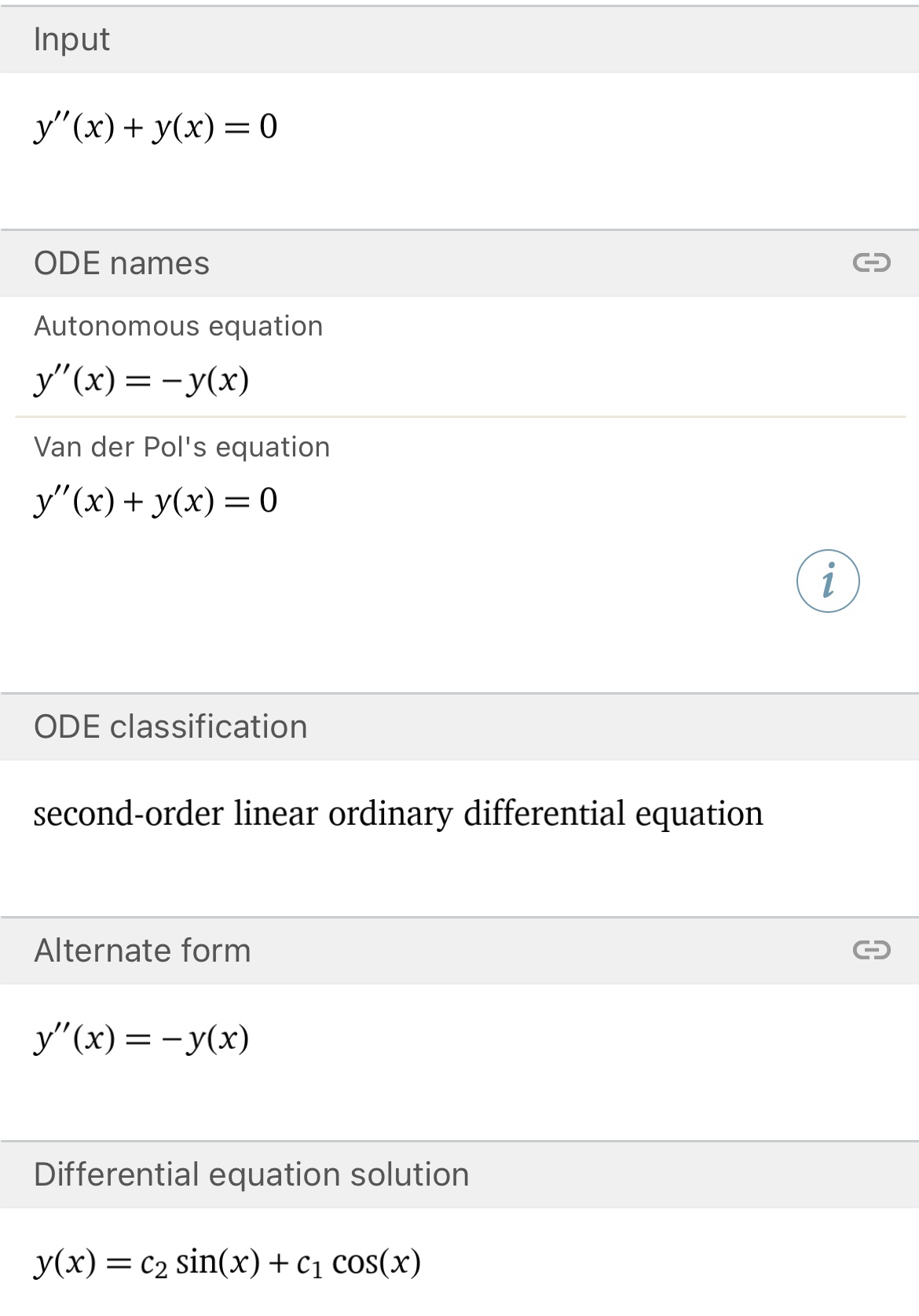
Task: Select the second-order linear ordinary differential equation text
Action: pyautogui.click(x=397, y=813)
